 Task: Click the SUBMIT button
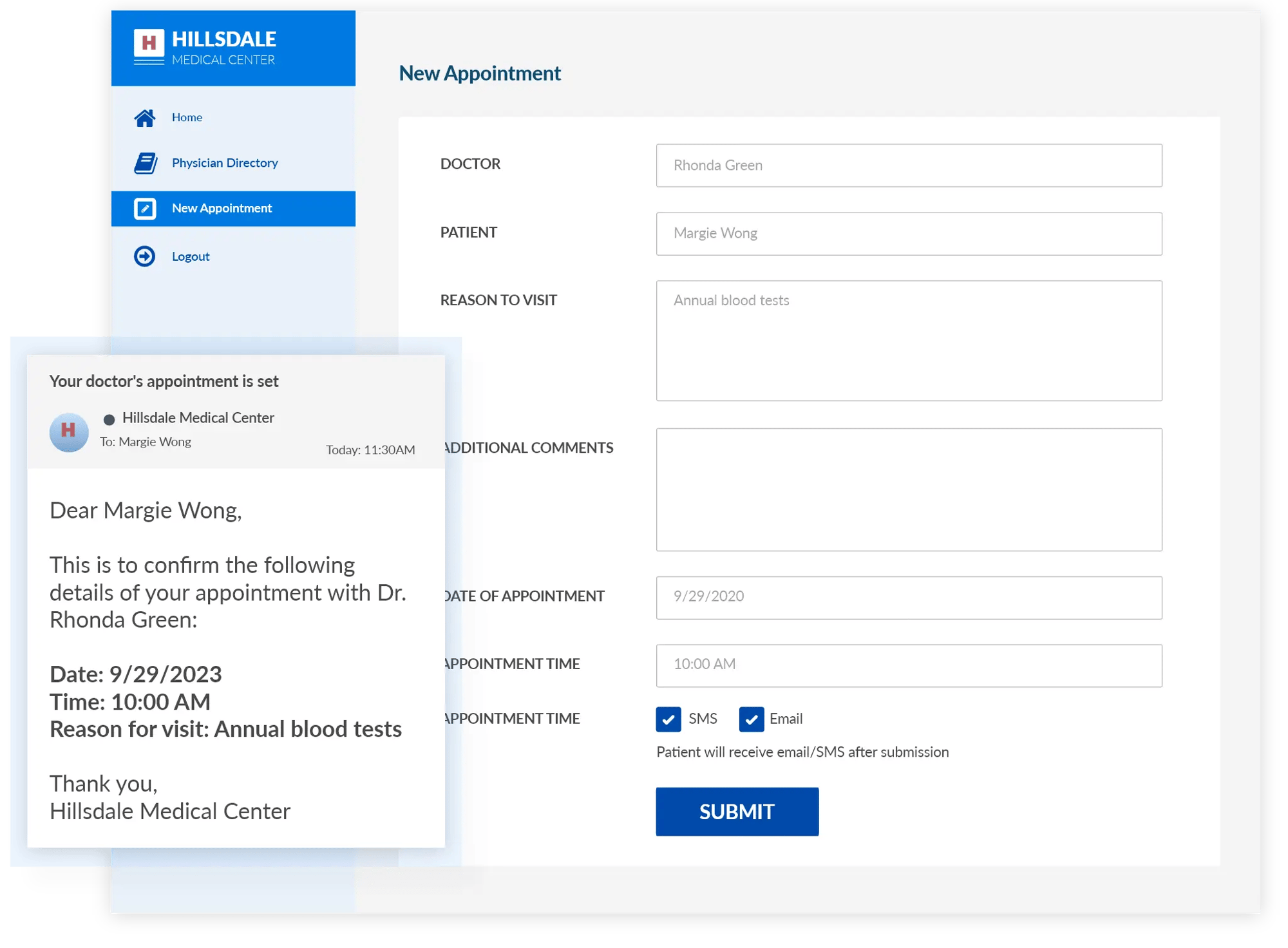pos(737,811)
